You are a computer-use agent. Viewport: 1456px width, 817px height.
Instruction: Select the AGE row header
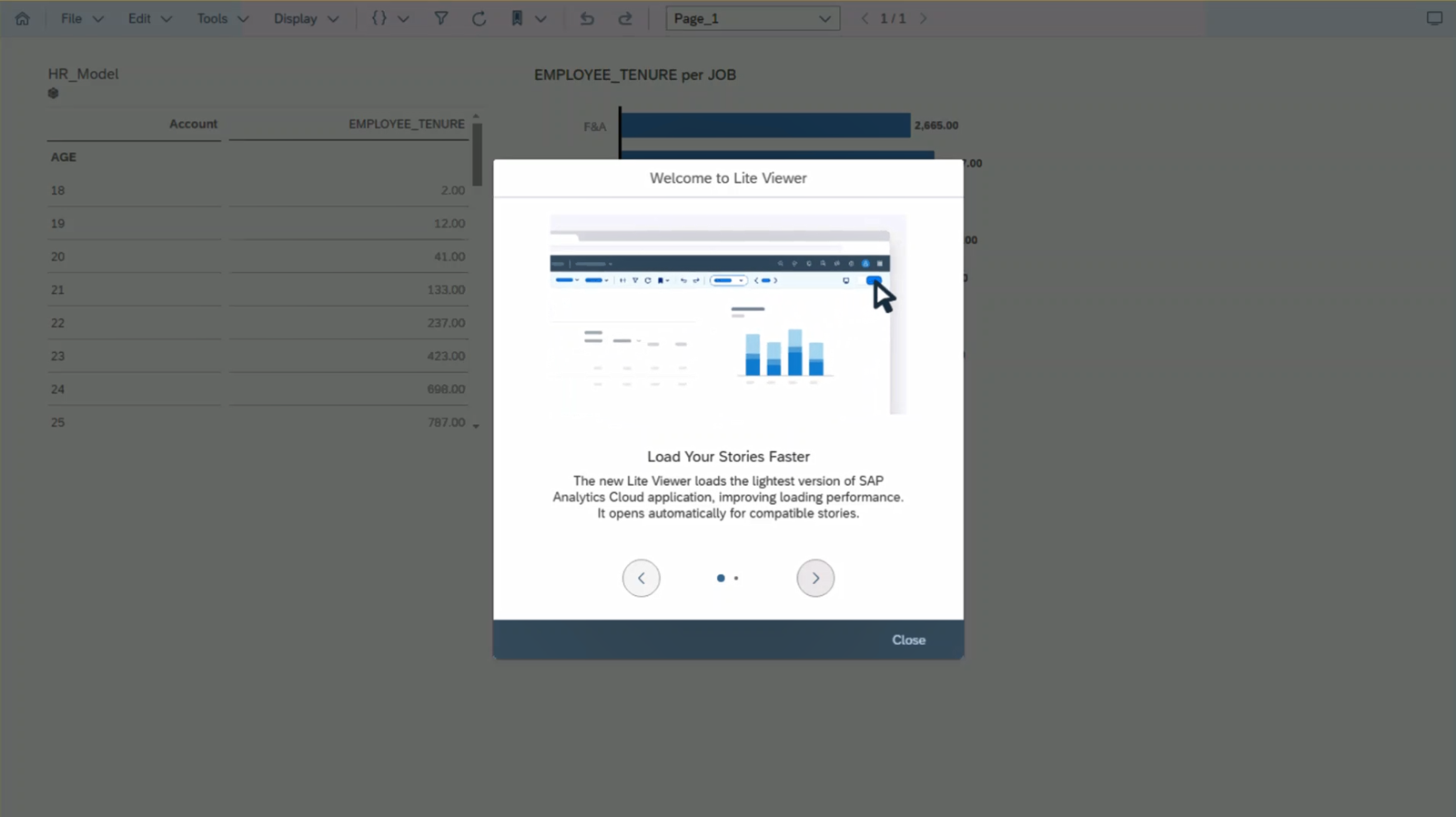(x=64, y=156)
